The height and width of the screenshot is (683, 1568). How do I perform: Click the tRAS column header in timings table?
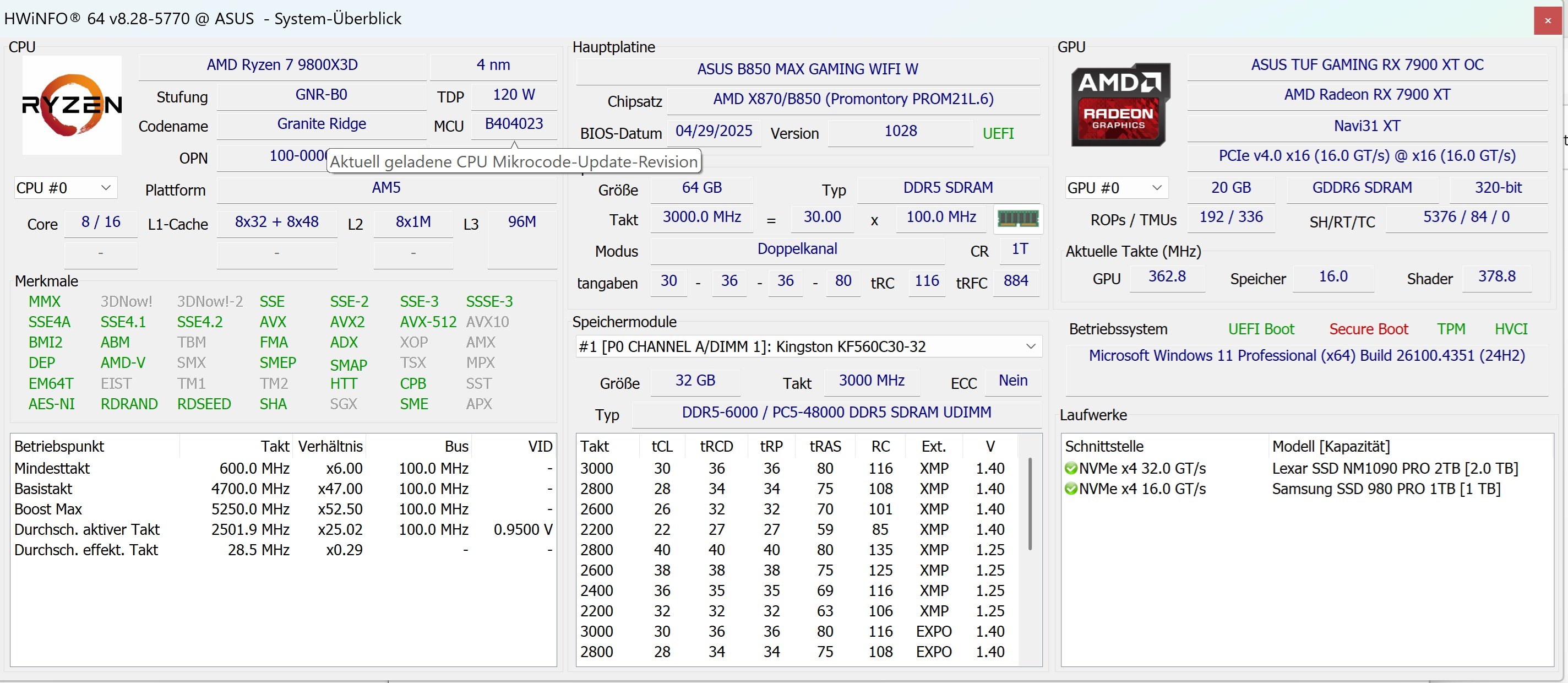coord(825,446)
